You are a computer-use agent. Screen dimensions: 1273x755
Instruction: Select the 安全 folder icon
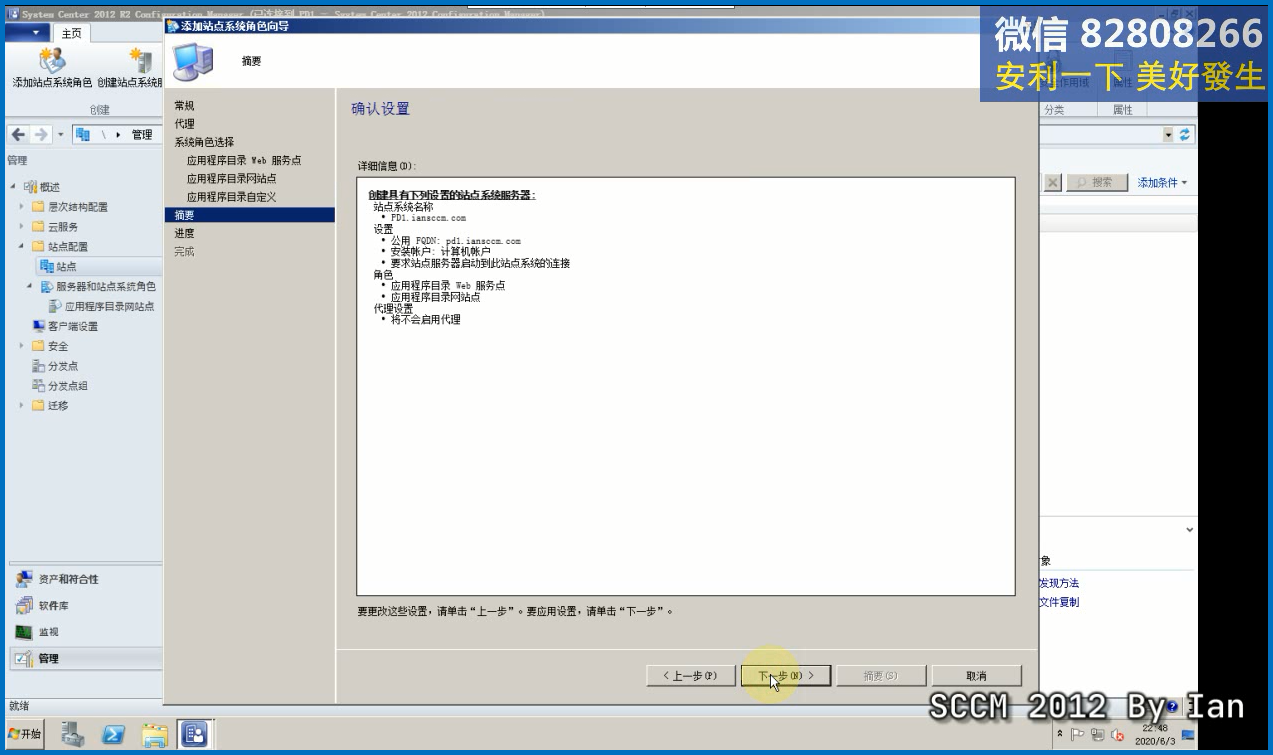38,346
